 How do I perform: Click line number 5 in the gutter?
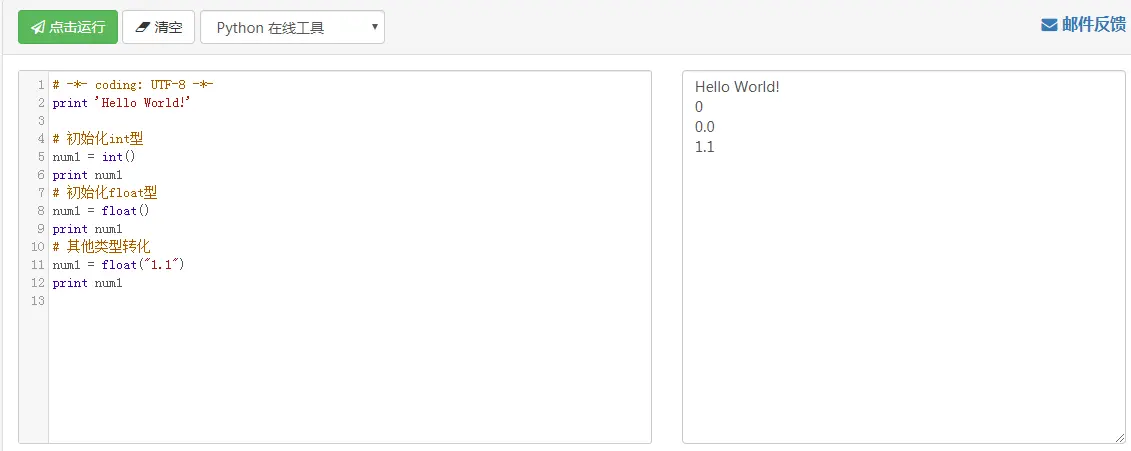[x=41, y=157]
